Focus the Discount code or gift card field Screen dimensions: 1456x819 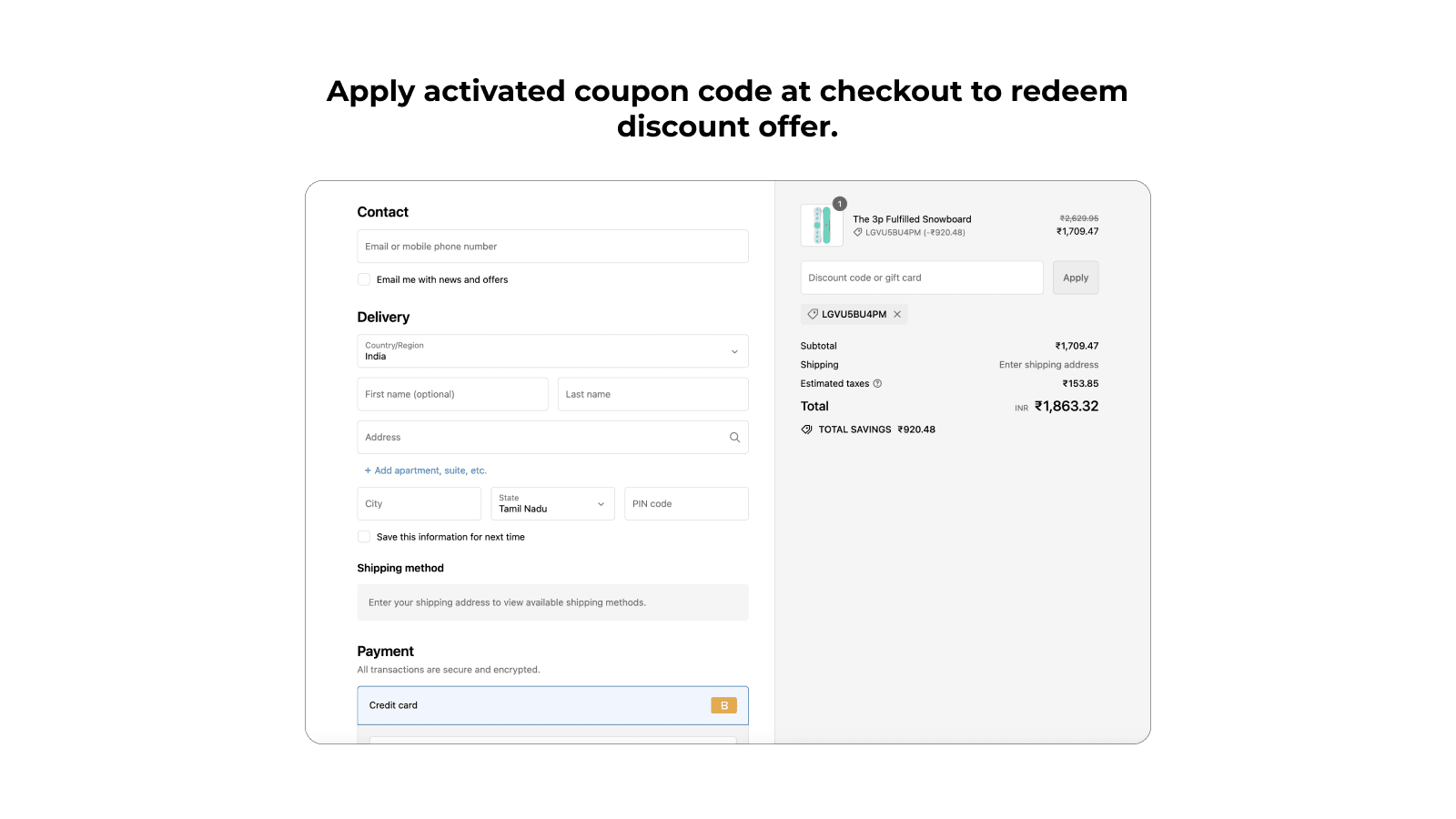point(921,278)
